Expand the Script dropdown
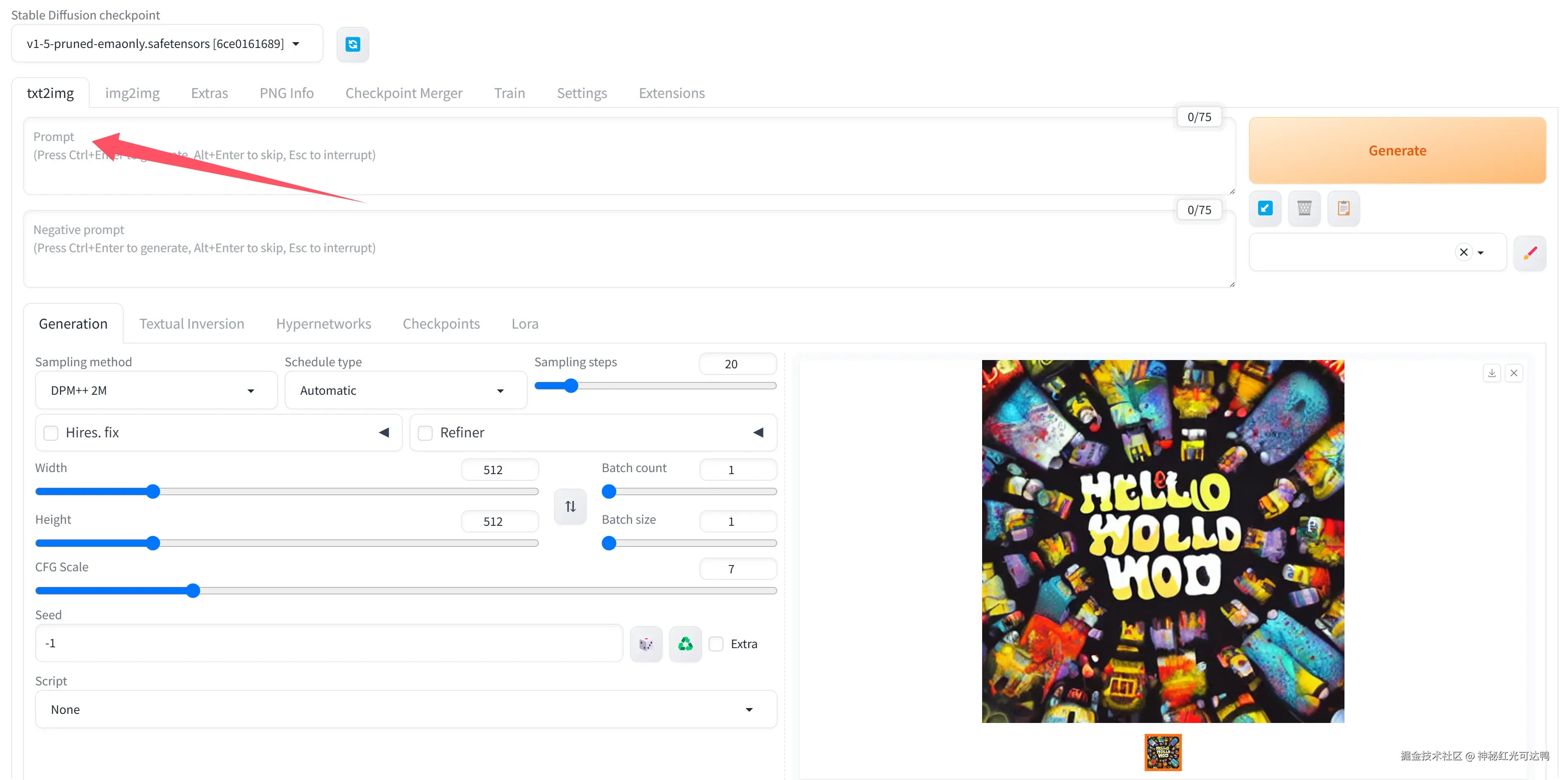The width and height of the screenshot is (1568, 780). [x=405, y=709]
